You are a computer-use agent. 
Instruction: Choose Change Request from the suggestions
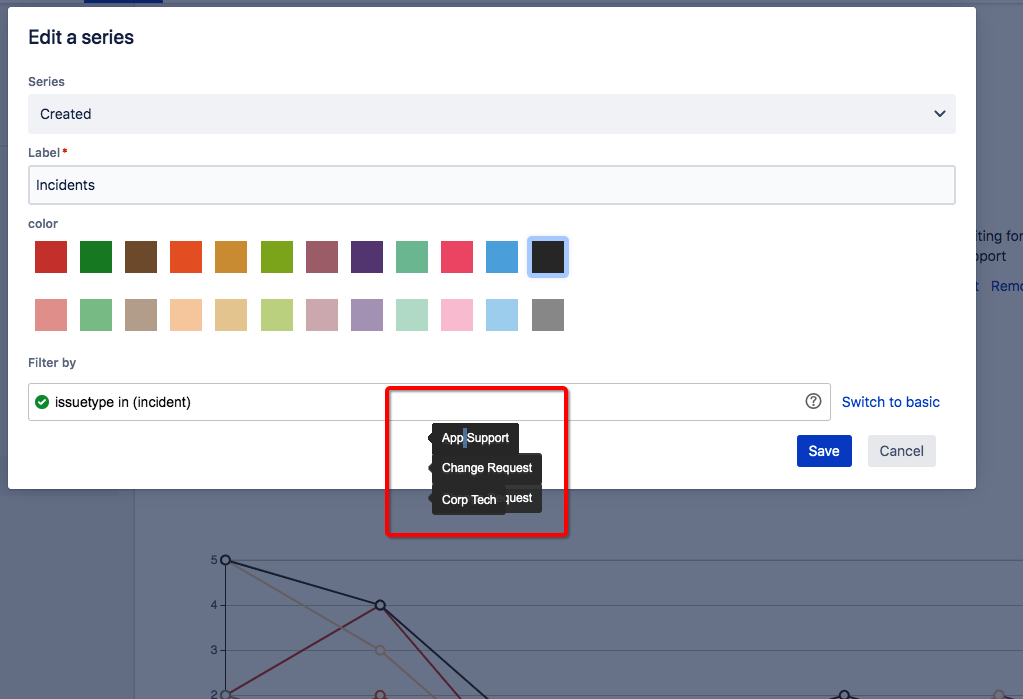[487, 468]
